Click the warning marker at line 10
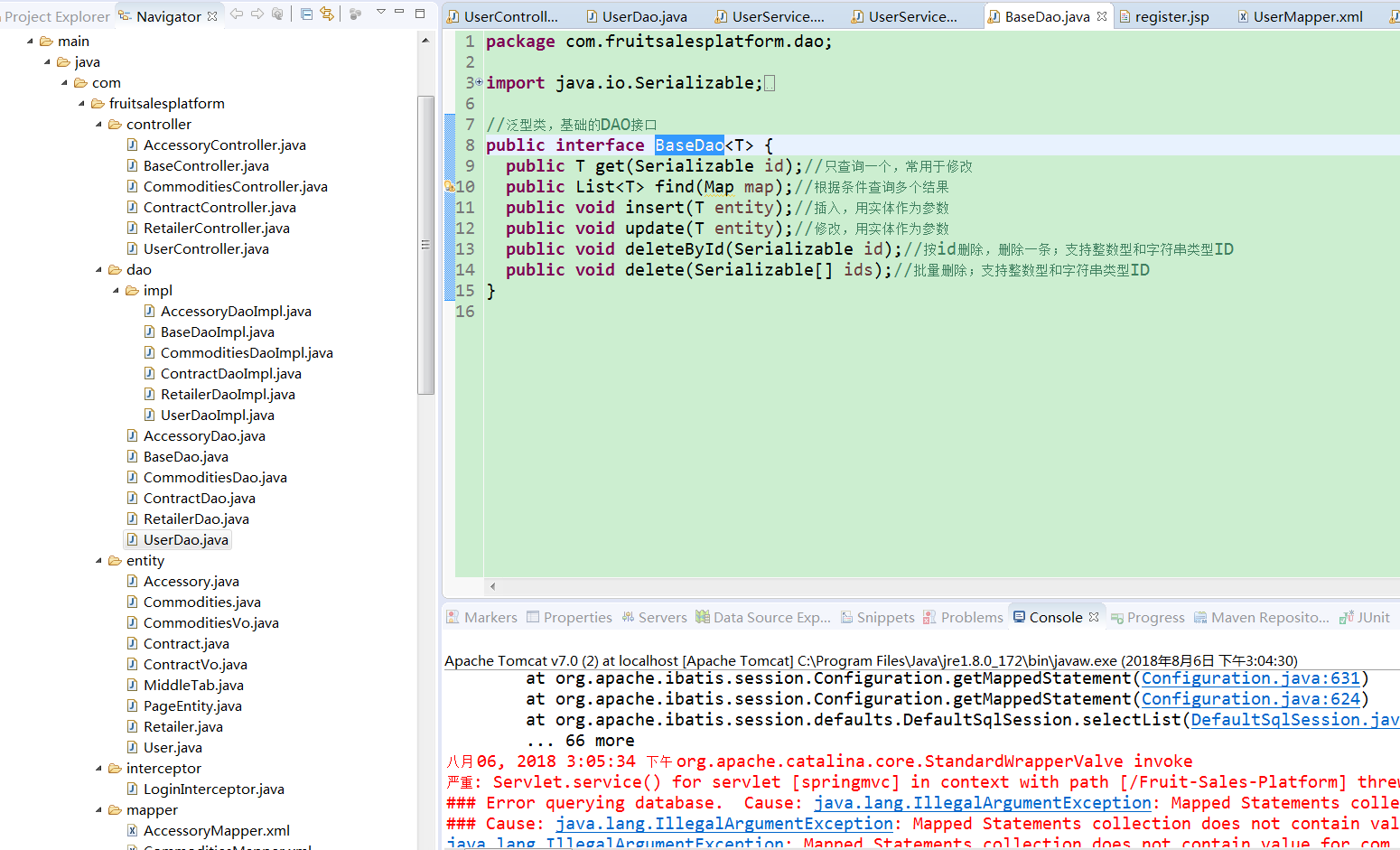The height and width of the screenshot is (850, 1400). 449,187
